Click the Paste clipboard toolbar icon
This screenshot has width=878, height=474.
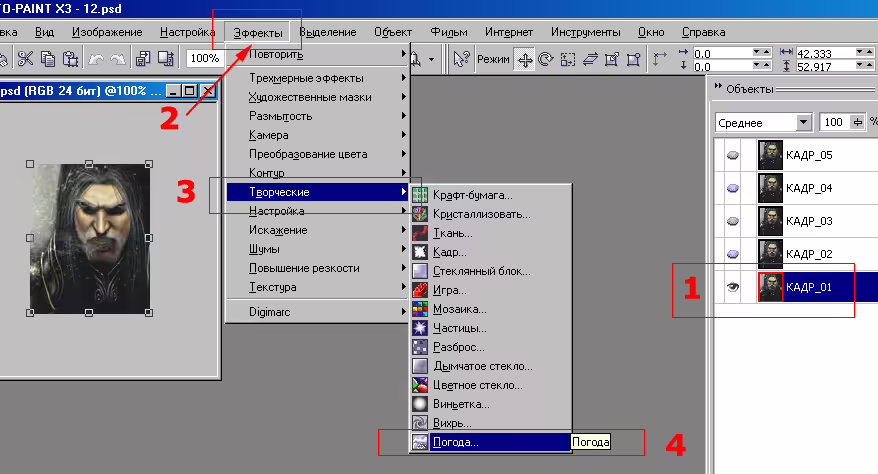pos(71,58)
